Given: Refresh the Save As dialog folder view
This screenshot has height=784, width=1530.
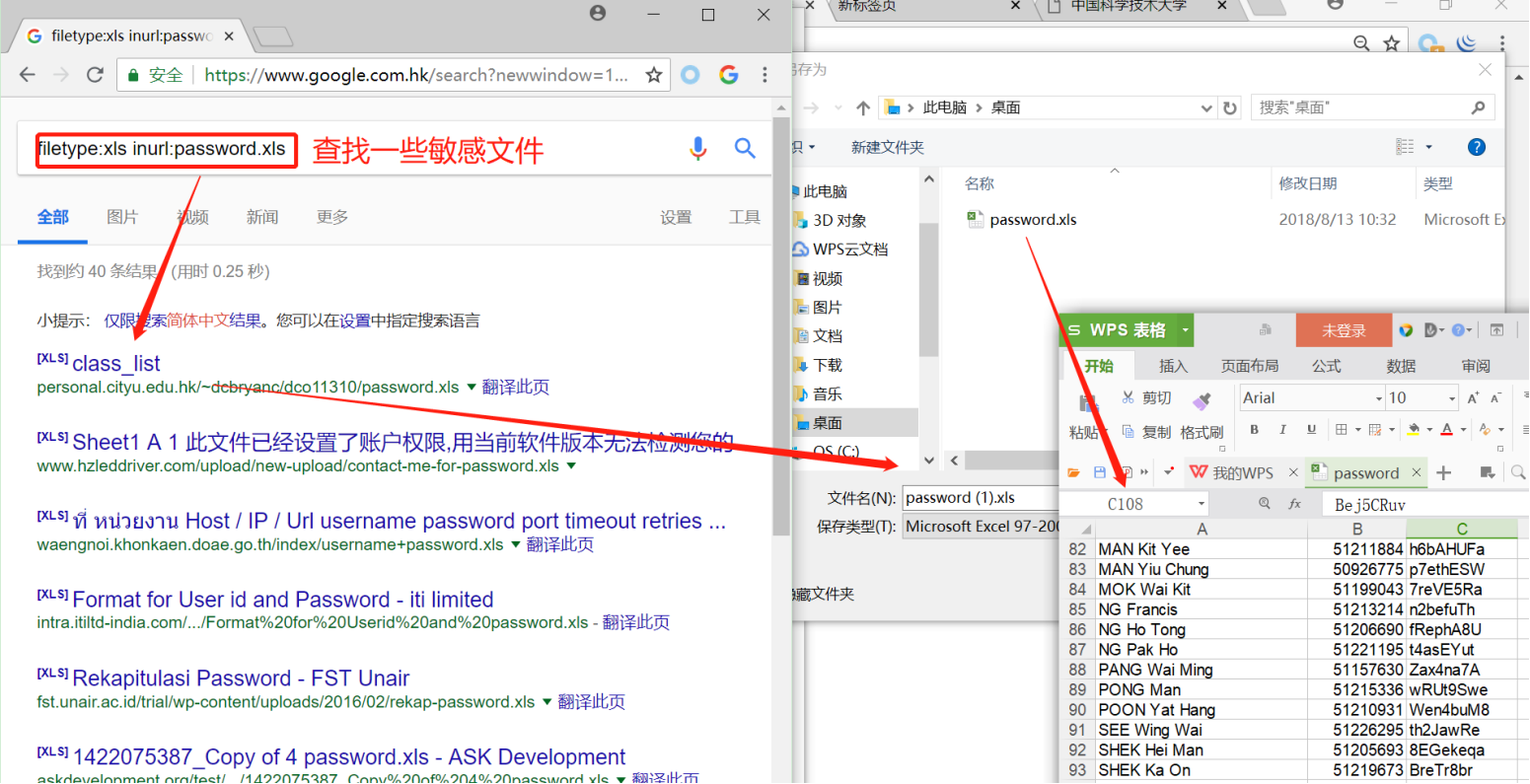Looking at the screenshot, I should tap(1230, 107).
